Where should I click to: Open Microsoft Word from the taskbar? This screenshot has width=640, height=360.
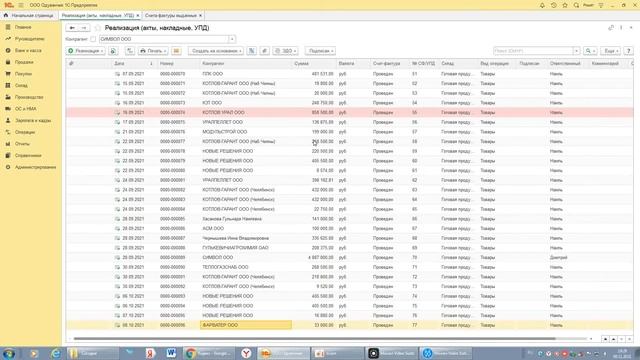click(x=171, y=353)
